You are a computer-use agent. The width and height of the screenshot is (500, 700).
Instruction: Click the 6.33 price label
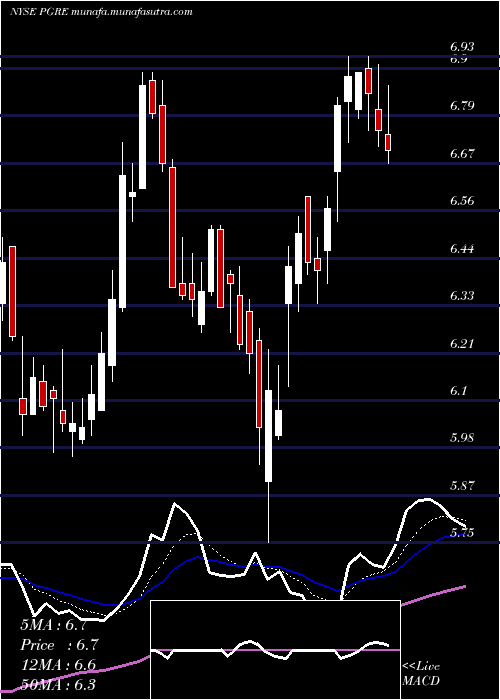point(462,296)
